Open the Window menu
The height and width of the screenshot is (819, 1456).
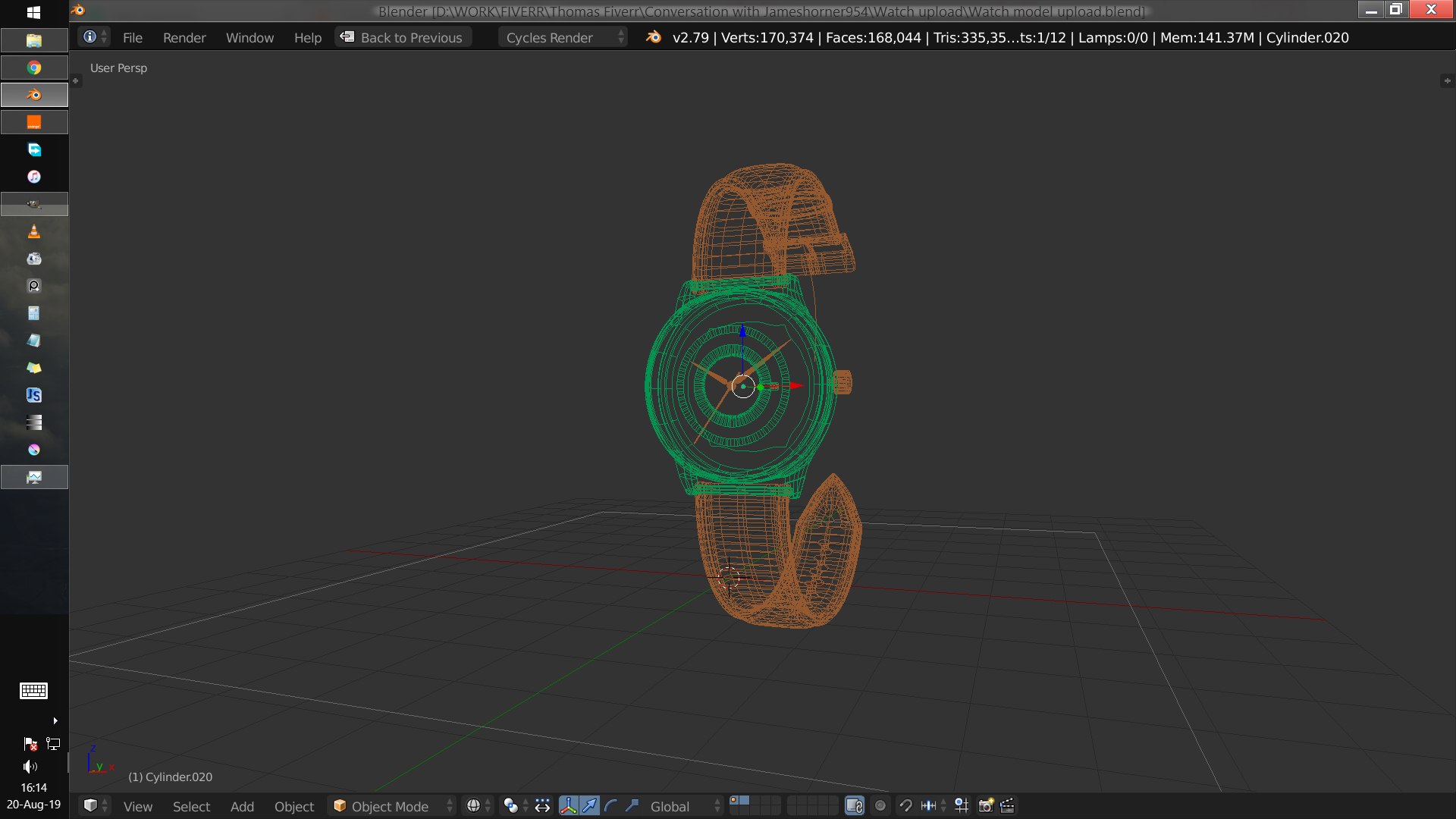point(249,37)
